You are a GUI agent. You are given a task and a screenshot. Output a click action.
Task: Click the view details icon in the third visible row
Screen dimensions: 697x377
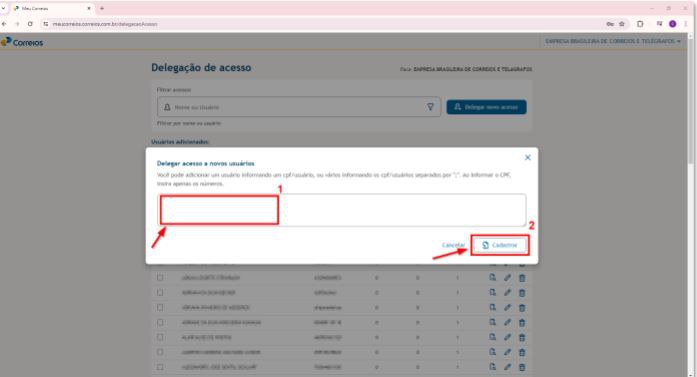point(493,307)
